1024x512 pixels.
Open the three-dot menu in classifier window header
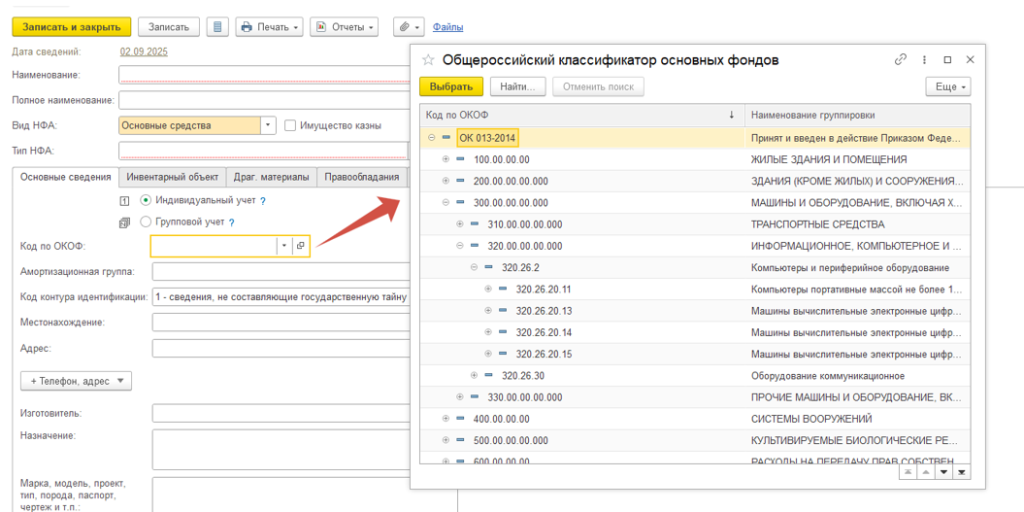(x=924, y=60)
